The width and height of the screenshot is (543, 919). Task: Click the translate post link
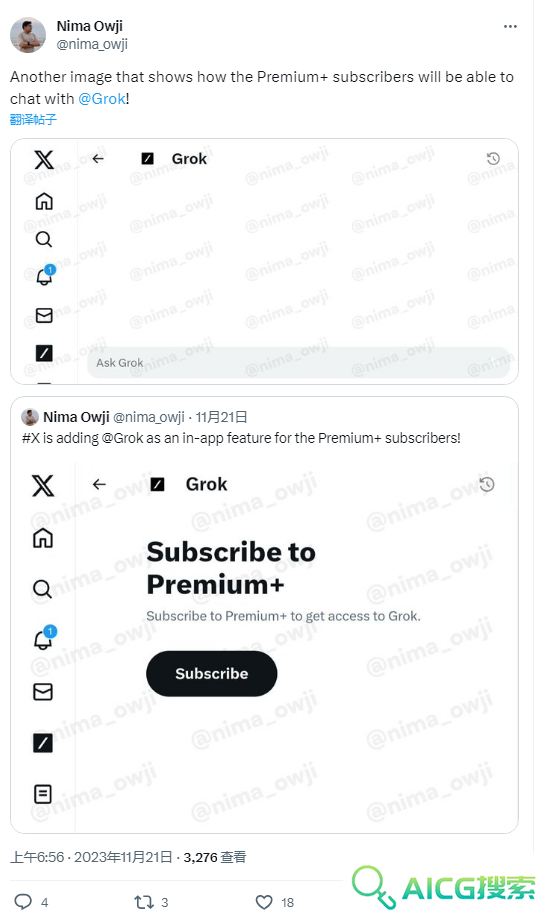33,120
